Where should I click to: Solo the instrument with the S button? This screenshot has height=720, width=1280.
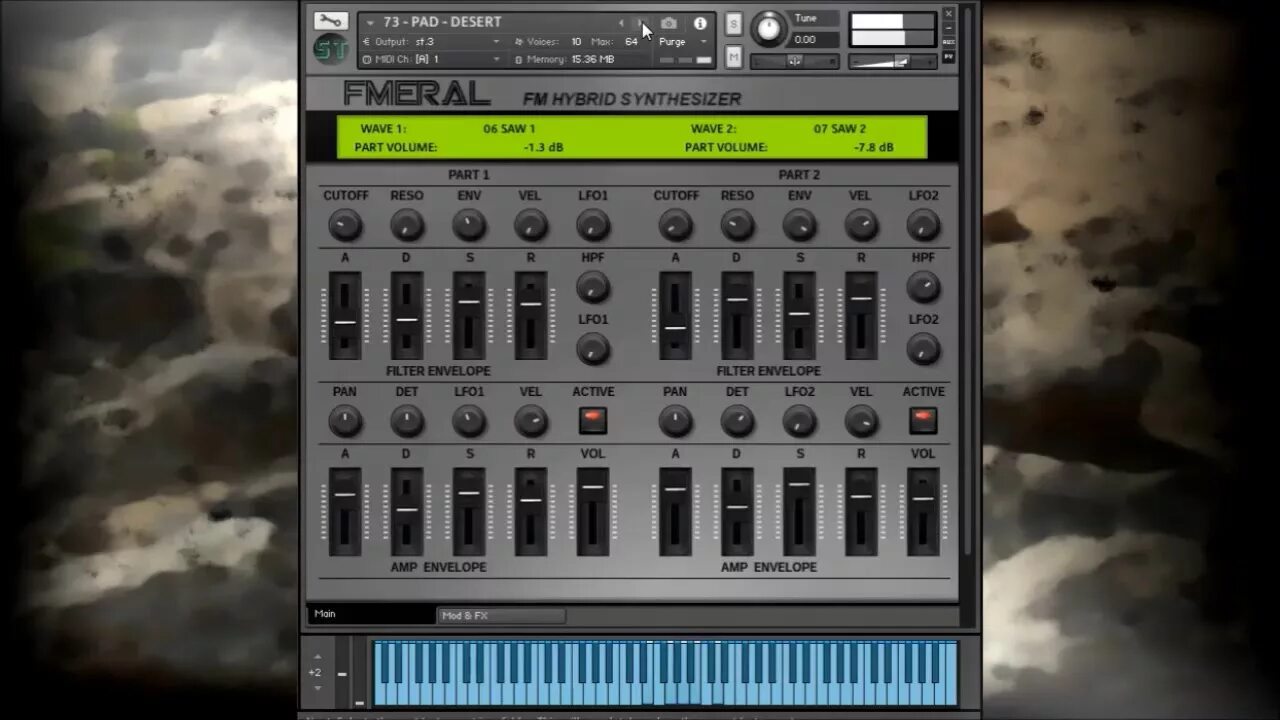734,24
